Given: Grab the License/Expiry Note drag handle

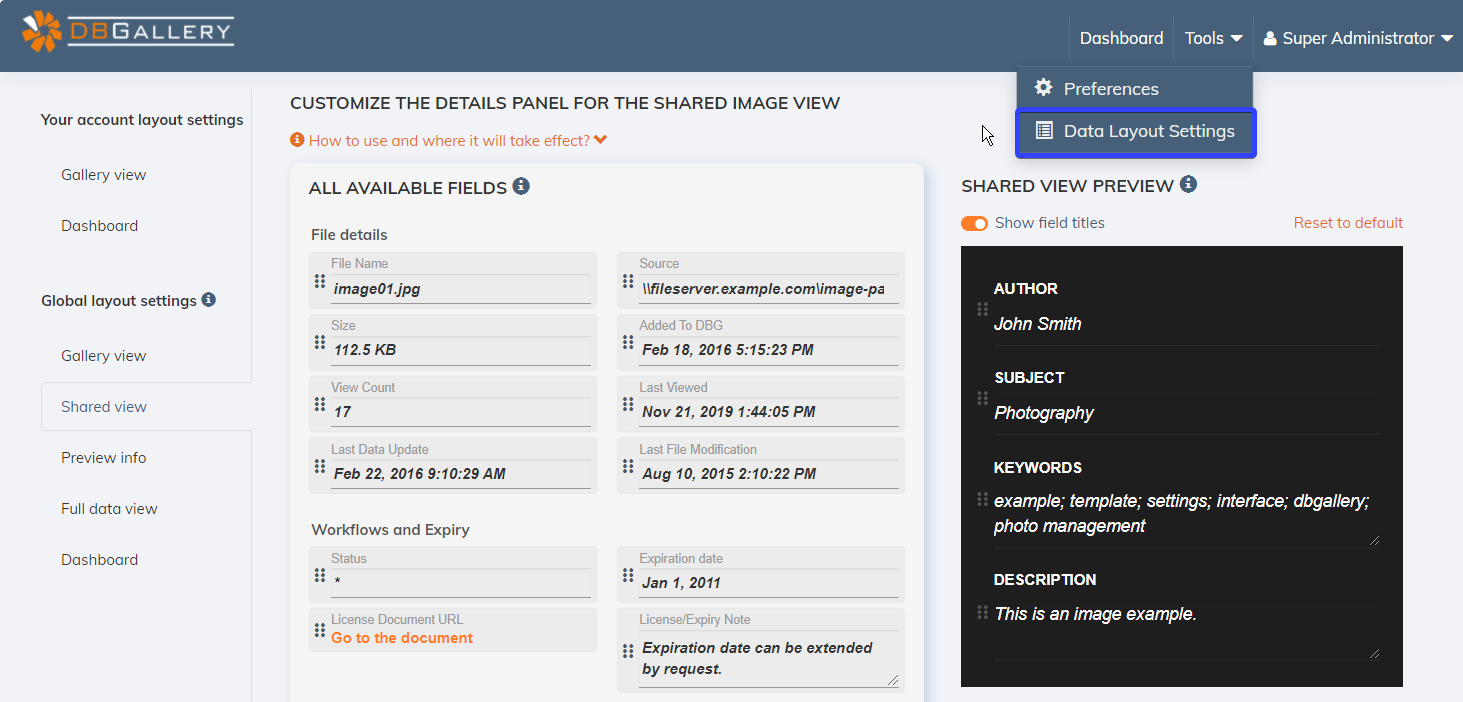Looking at the screenshot, I should point(628,651).
